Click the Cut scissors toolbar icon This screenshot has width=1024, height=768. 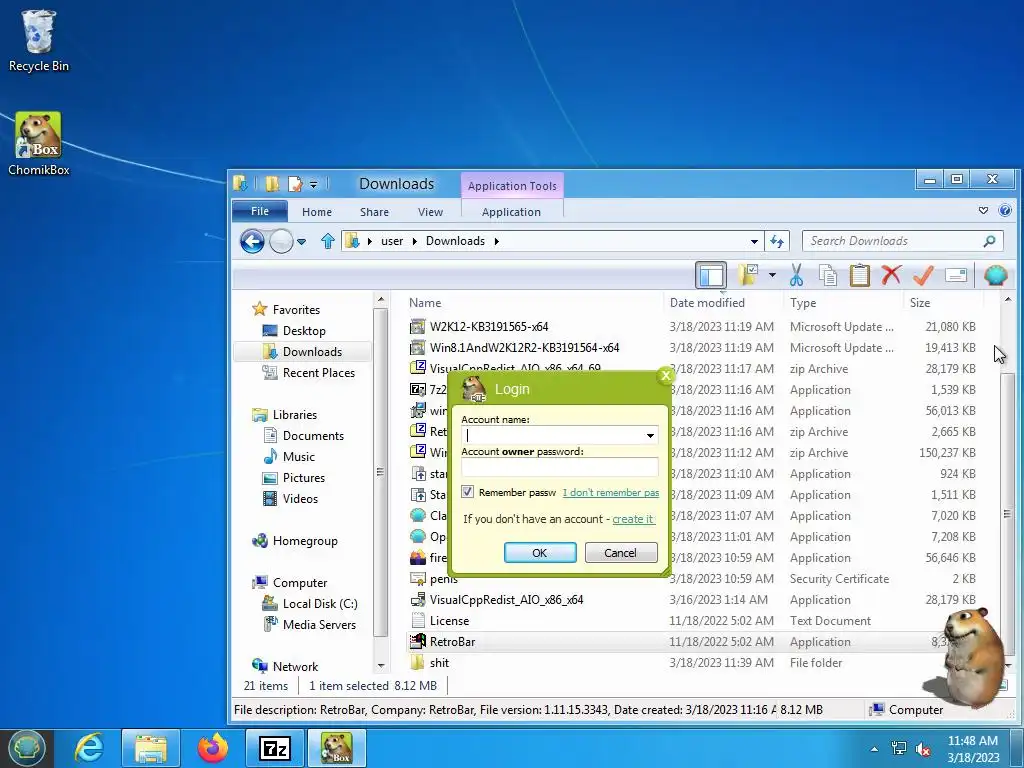796,276
